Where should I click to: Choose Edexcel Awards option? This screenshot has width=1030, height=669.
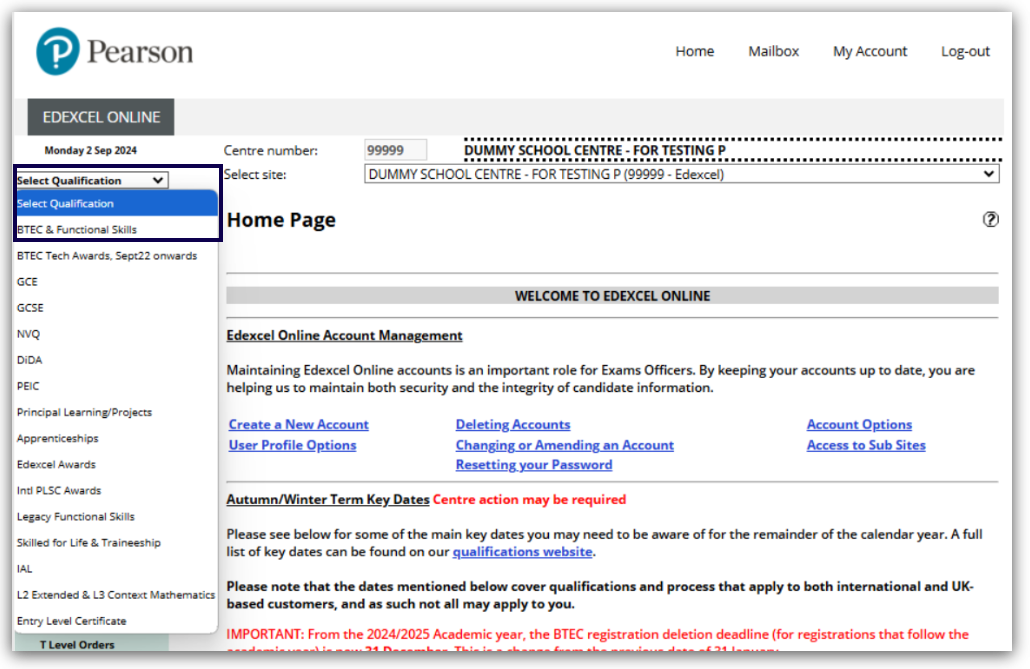(x=117, y=465)
